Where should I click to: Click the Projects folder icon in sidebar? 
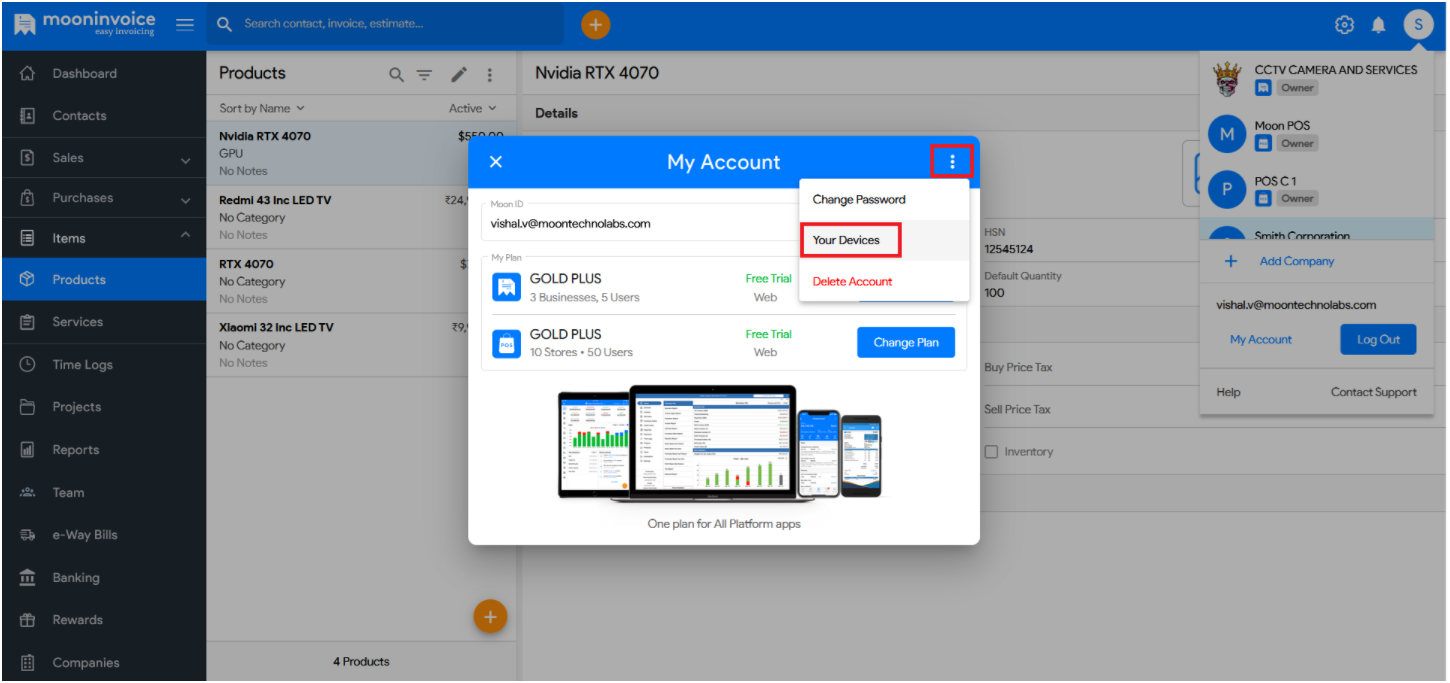pyautogui.click(x=28, y=407)
